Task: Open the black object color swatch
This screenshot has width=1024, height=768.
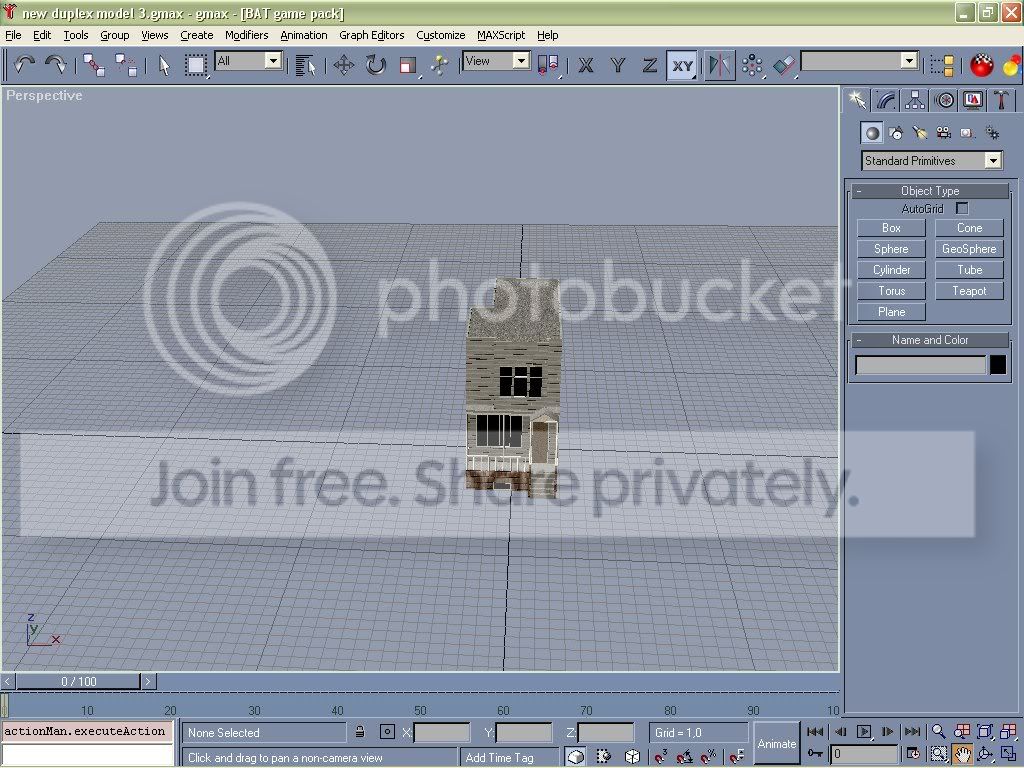Action: tap(998, 364)
